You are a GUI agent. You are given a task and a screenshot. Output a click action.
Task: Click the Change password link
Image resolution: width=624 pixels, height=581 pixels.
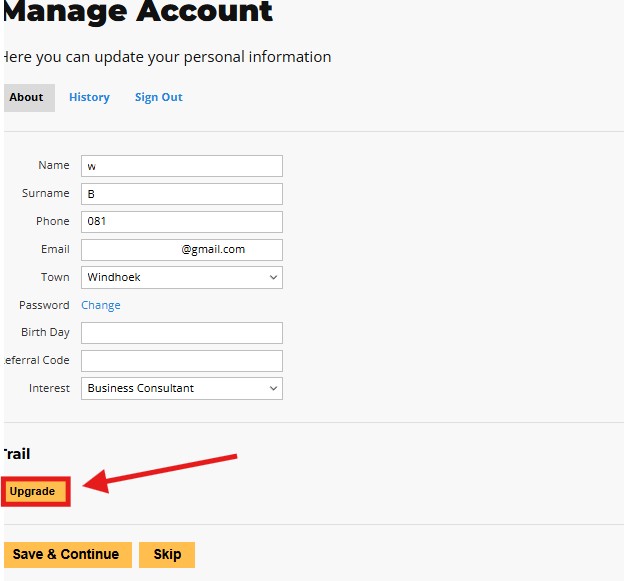(101, 305)
